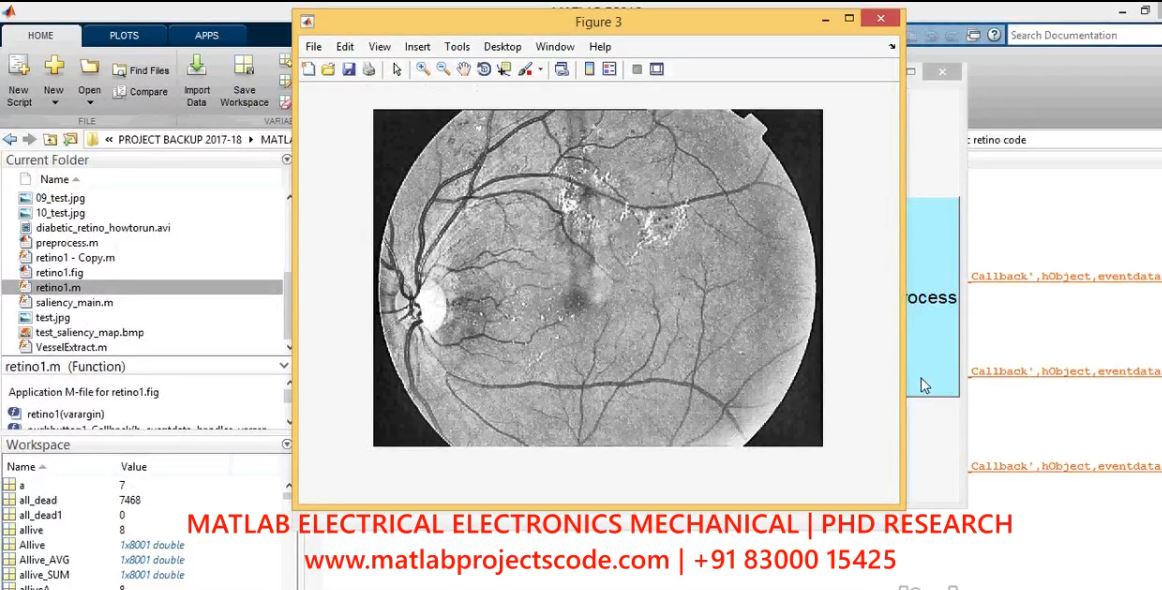Screen dimensions: 1162x590
Task: Open the New dropdown in the File section
Action: [x=54, y=102]
